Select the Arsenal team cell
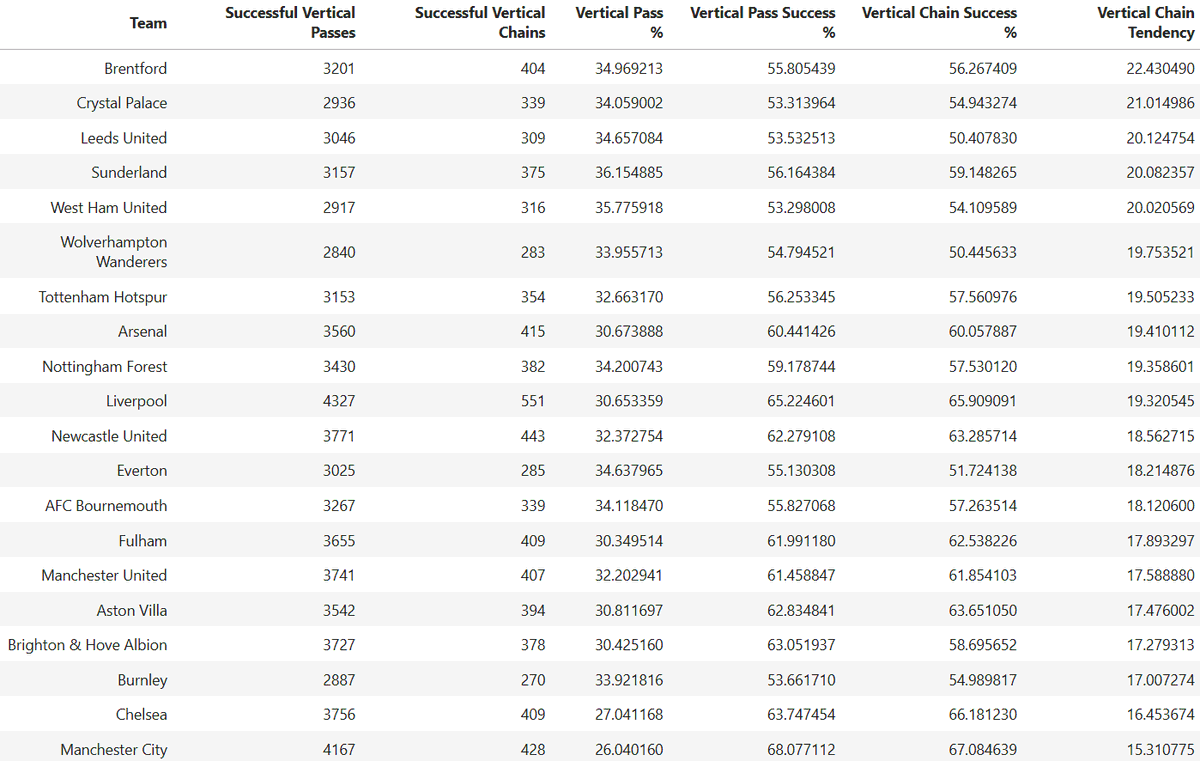Image resolution: width=1200 pixels, height=761 pixels. (x=143, y=332)
